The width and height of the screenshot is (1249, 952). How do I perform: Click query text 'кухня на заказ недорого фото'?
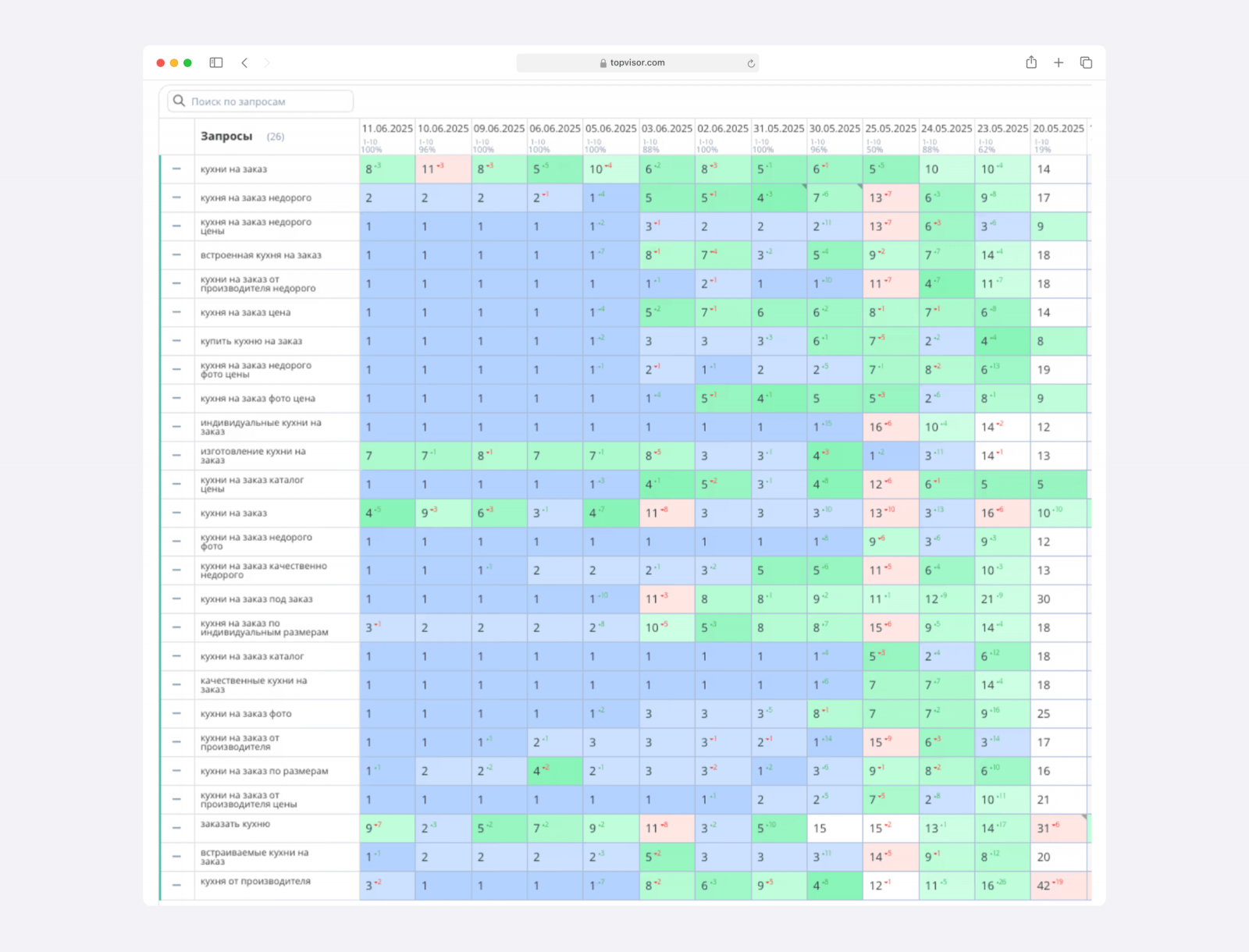256,542
